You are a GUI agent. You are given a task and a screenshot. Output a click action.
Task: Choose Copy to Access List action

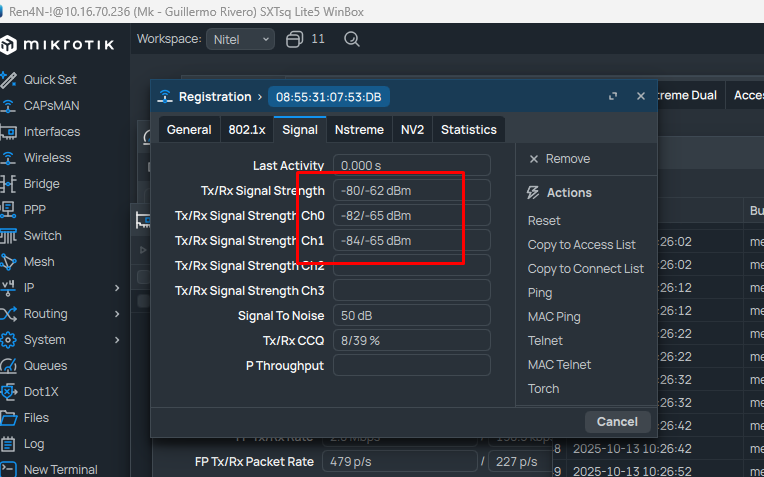tap(581, 245)
